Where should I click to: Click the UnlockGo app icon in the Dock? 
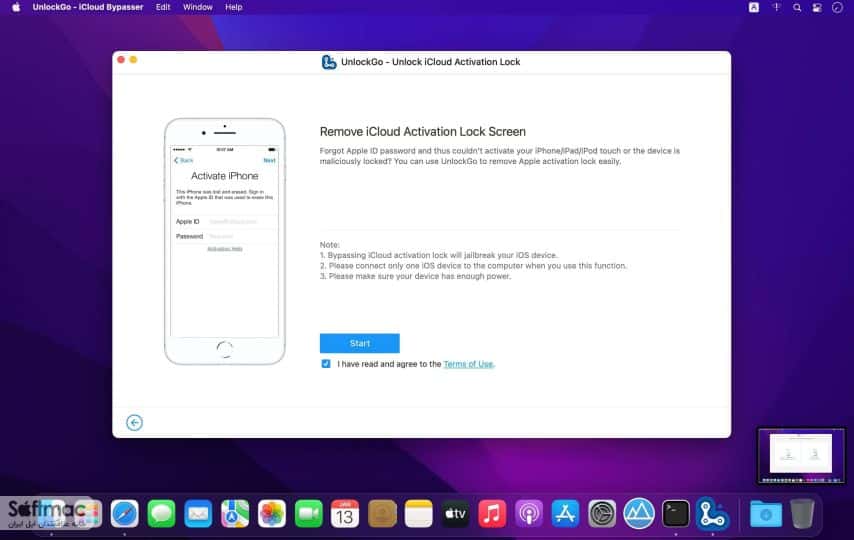coord(712,513)
